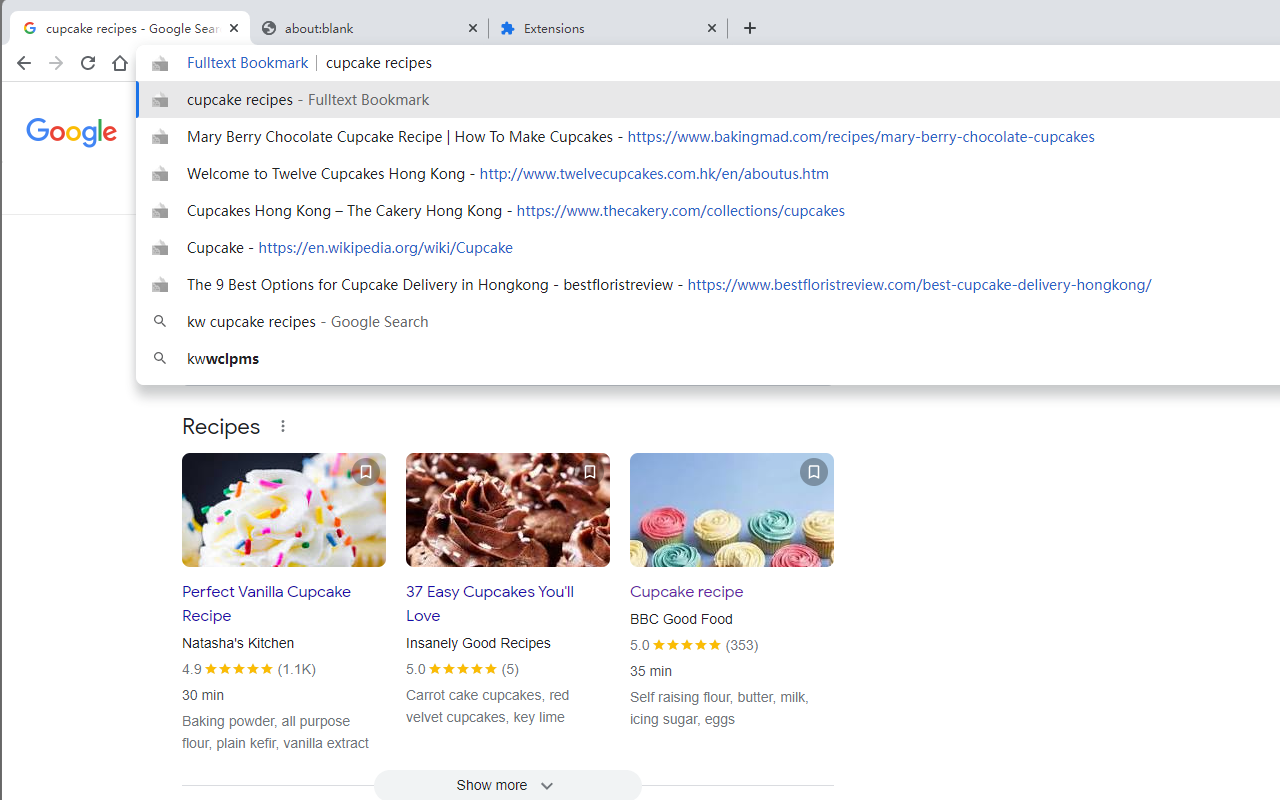Select the kwwclpms search suggestion

click(708, 359)
